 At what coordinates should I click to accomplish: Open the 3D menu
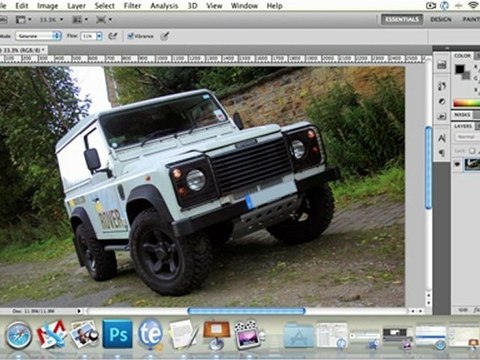(x=192, y=6)
